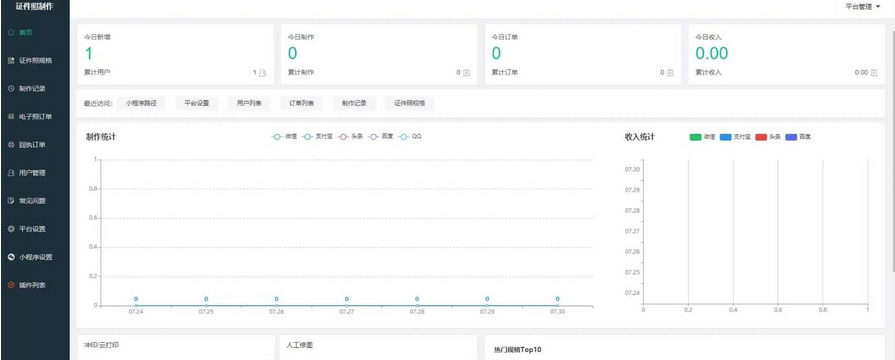Viewport: 895px width, 360px height.
Task: Click the 用户管理 person icon in sidebar
Action: tap(11, 173)
